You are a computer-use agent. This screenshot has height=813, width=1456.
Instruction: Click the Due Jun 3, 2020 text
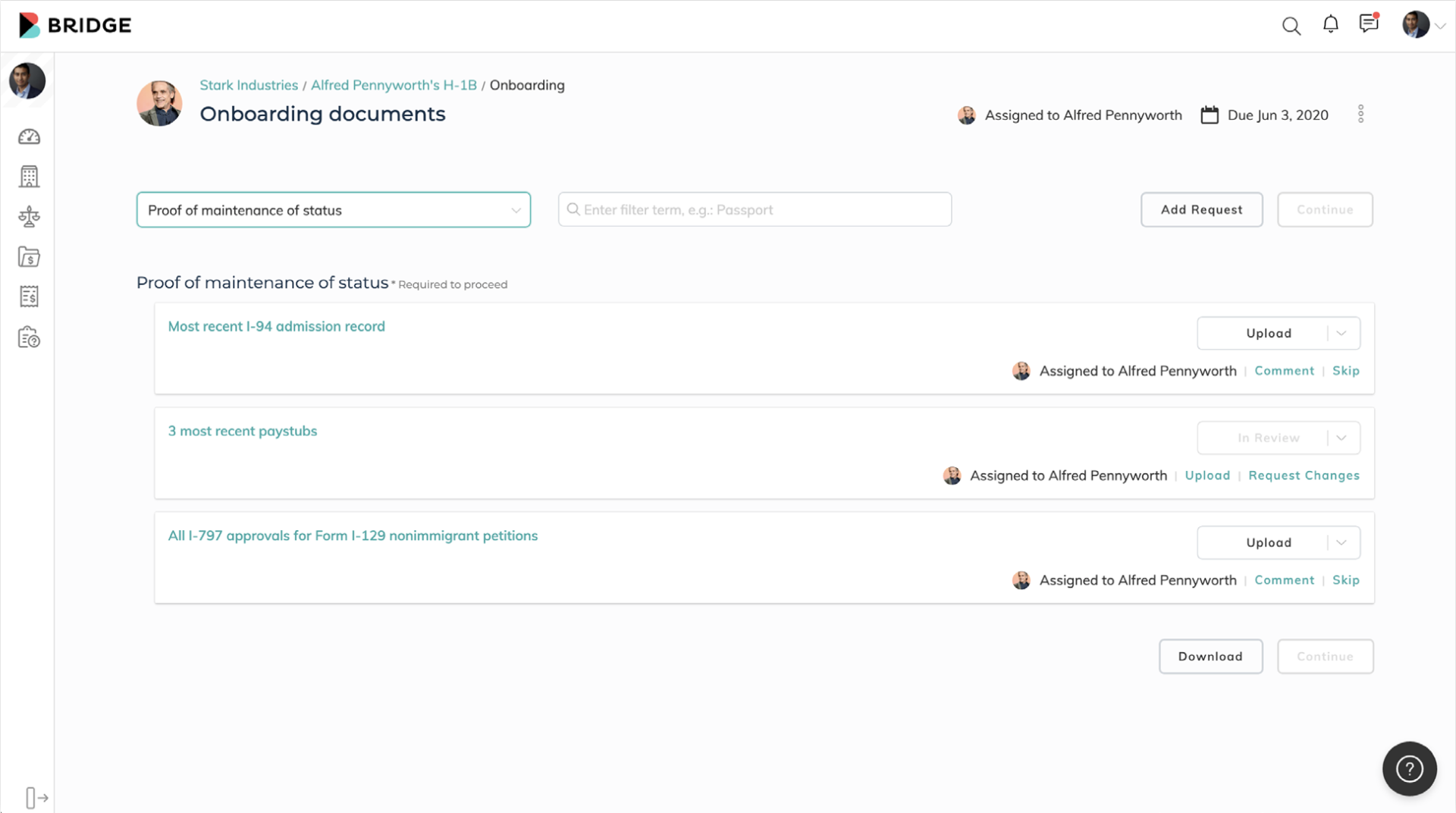[1278, 115]
